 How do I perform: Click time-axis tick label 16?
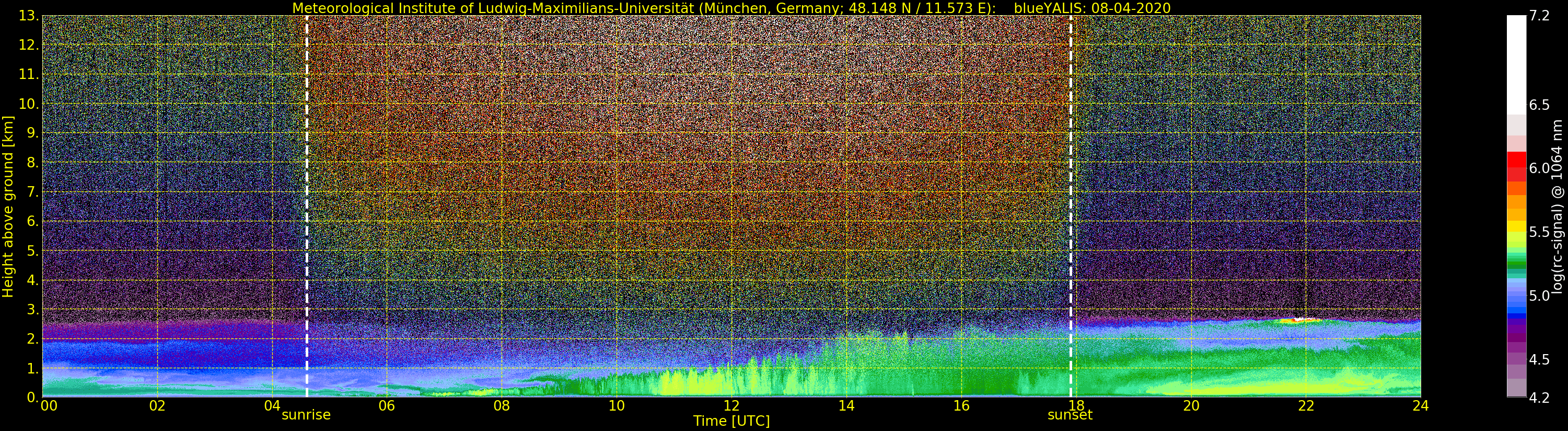point(961,406)
